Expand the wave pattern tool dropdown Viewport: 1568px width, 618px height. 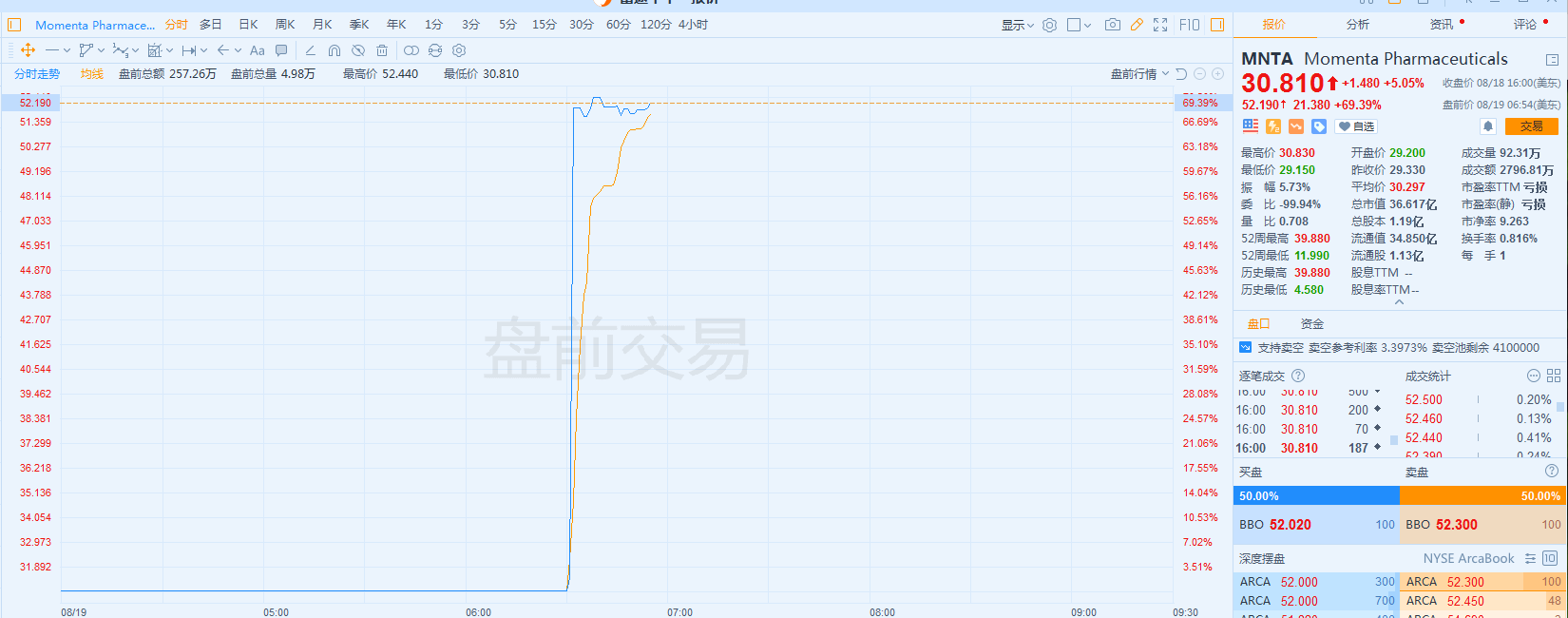(x=135, y=50)
